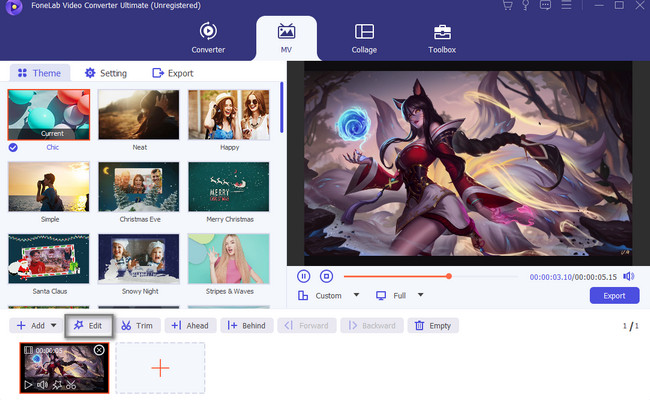The image size is (650, 400).
Task: Stop the preview playback
Action: click(326, 276)
